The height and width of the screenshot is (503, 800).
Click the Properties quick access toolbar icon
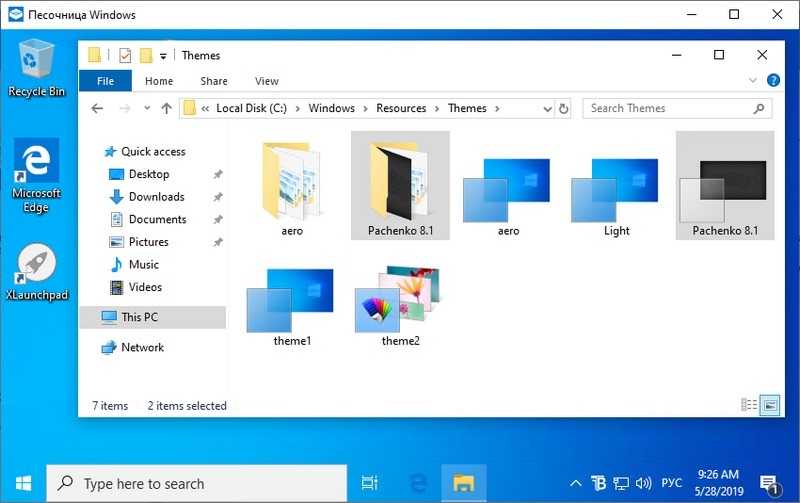pos(125,55)
